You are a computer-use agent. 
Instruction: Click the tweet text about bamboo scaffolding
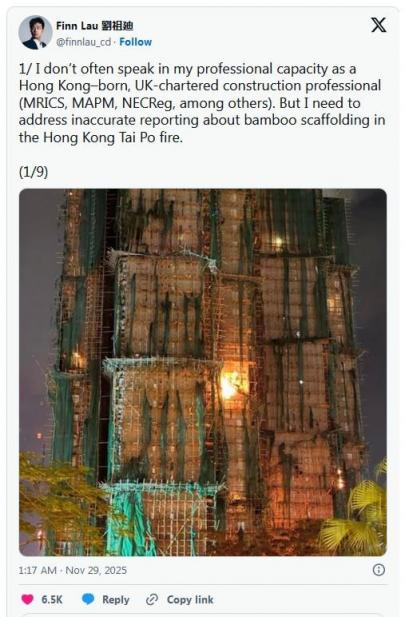click(x=202, y=103)
